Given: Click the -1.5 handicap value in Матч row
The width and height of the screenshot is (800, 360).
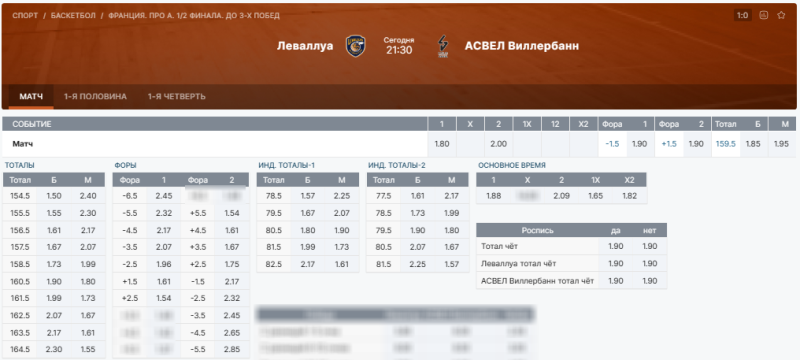Looking at the screenshot, I should (613, 144).
